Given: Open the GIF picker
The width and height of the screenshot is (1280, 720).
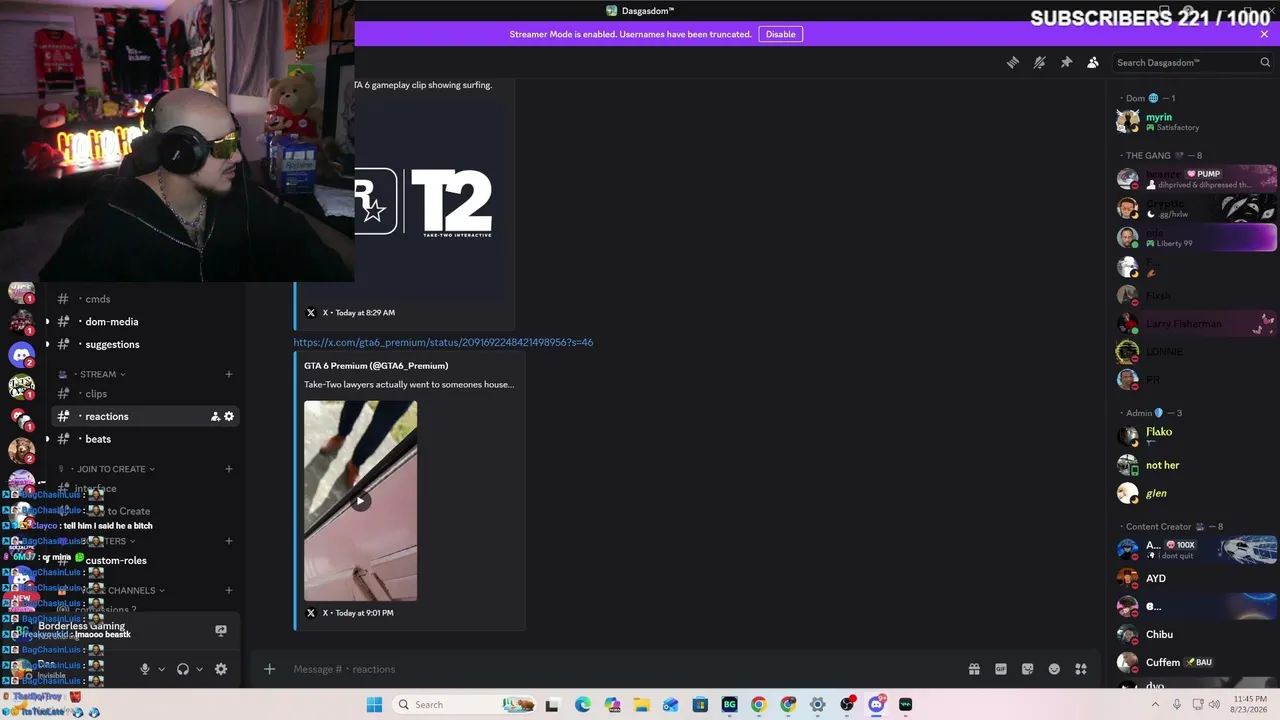Looking at the screenshot, I should [1001, 669].
